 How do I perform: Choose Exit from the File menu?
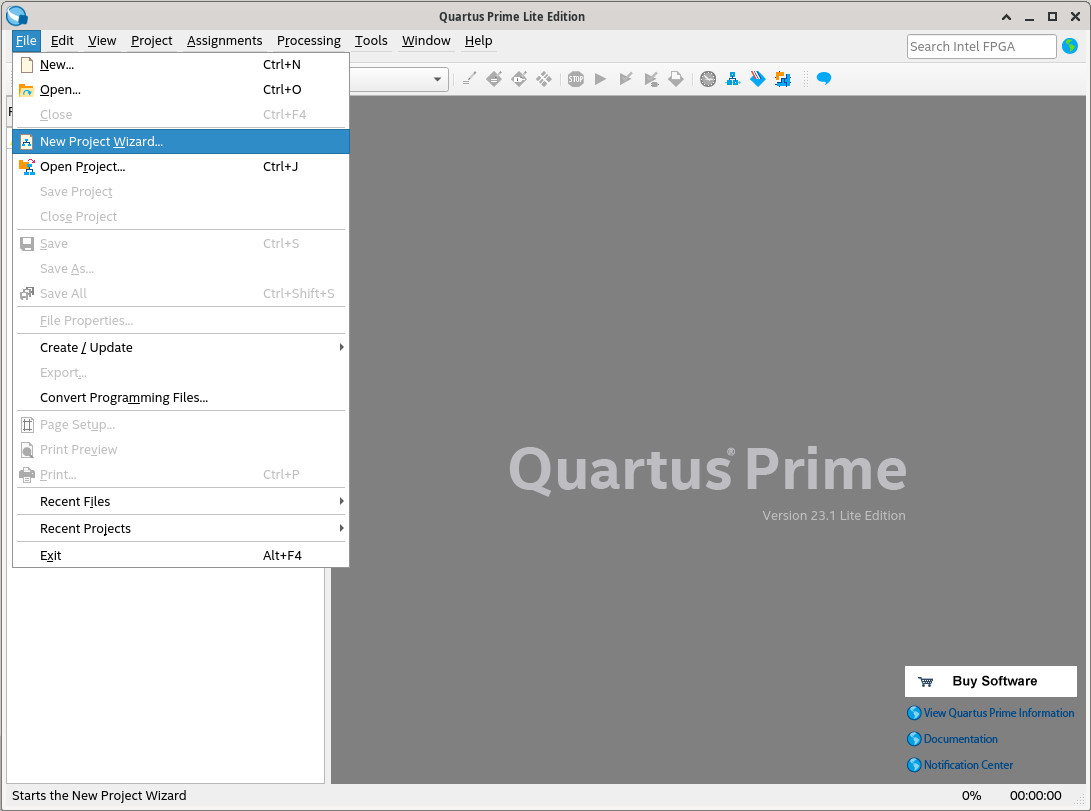(181, 556)
